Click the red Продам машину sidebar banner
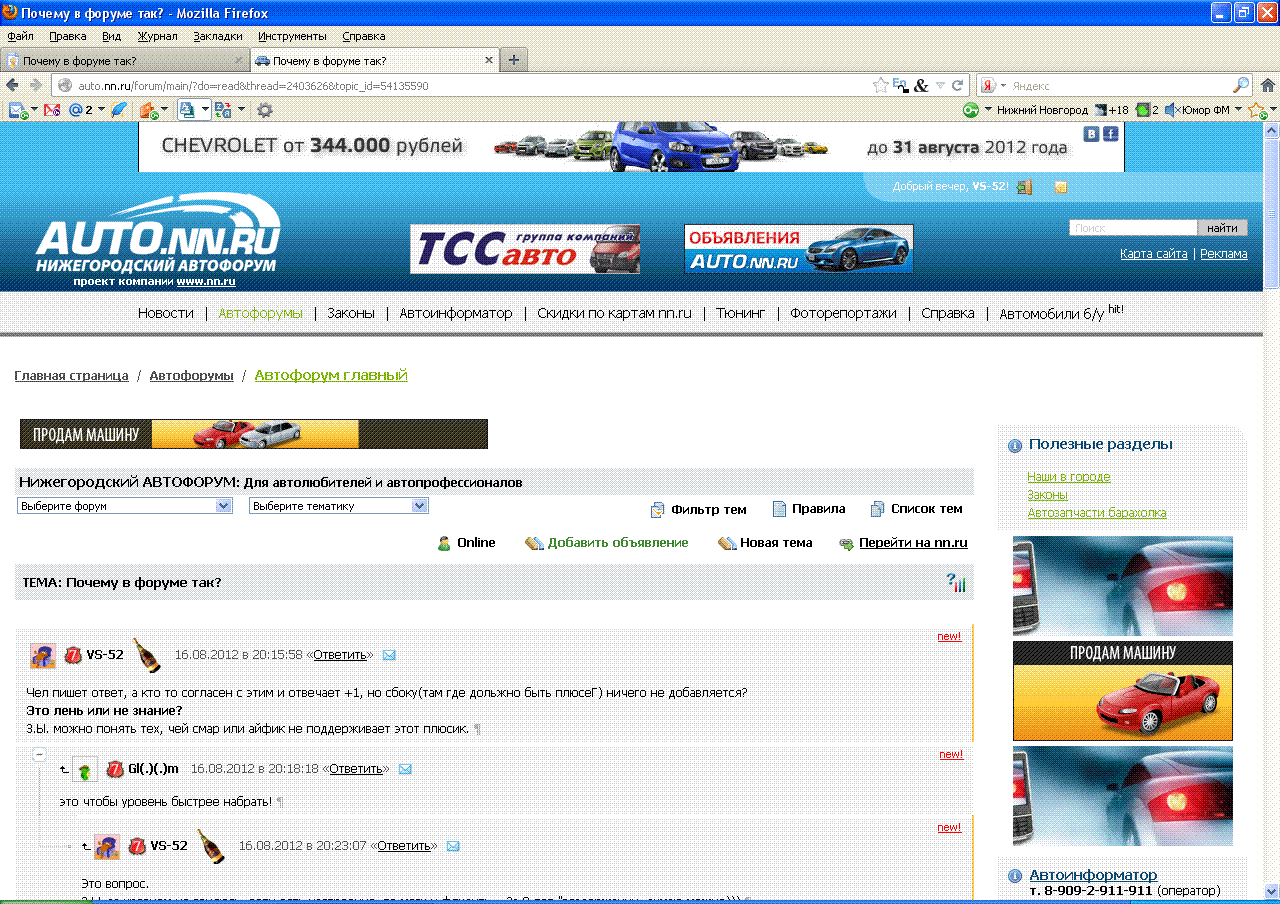 (1123, 691)
